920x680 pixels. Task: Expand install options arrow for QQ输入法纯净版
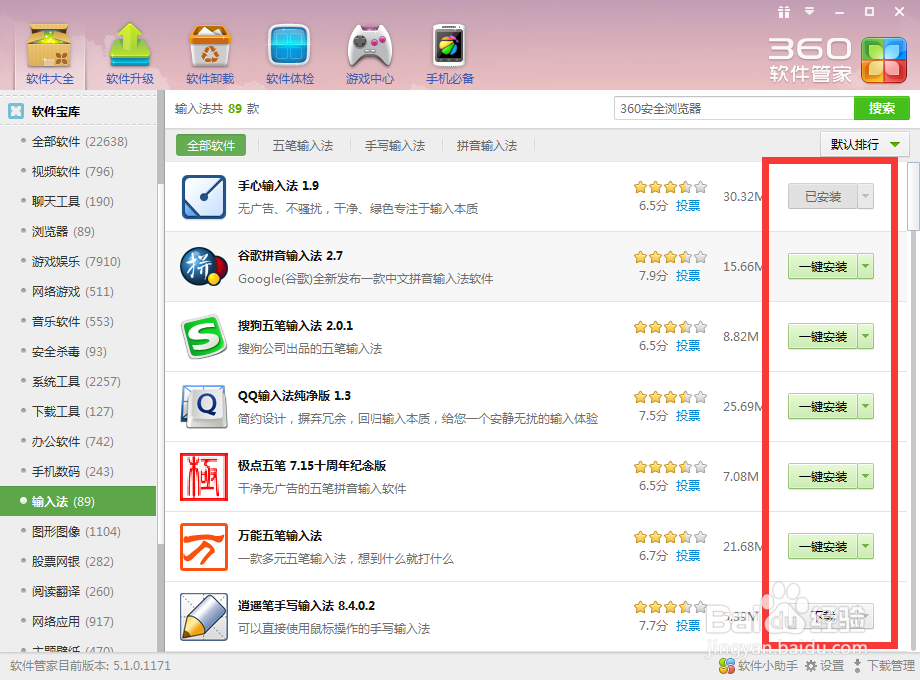pyautogui.click(x=865, y=406)
